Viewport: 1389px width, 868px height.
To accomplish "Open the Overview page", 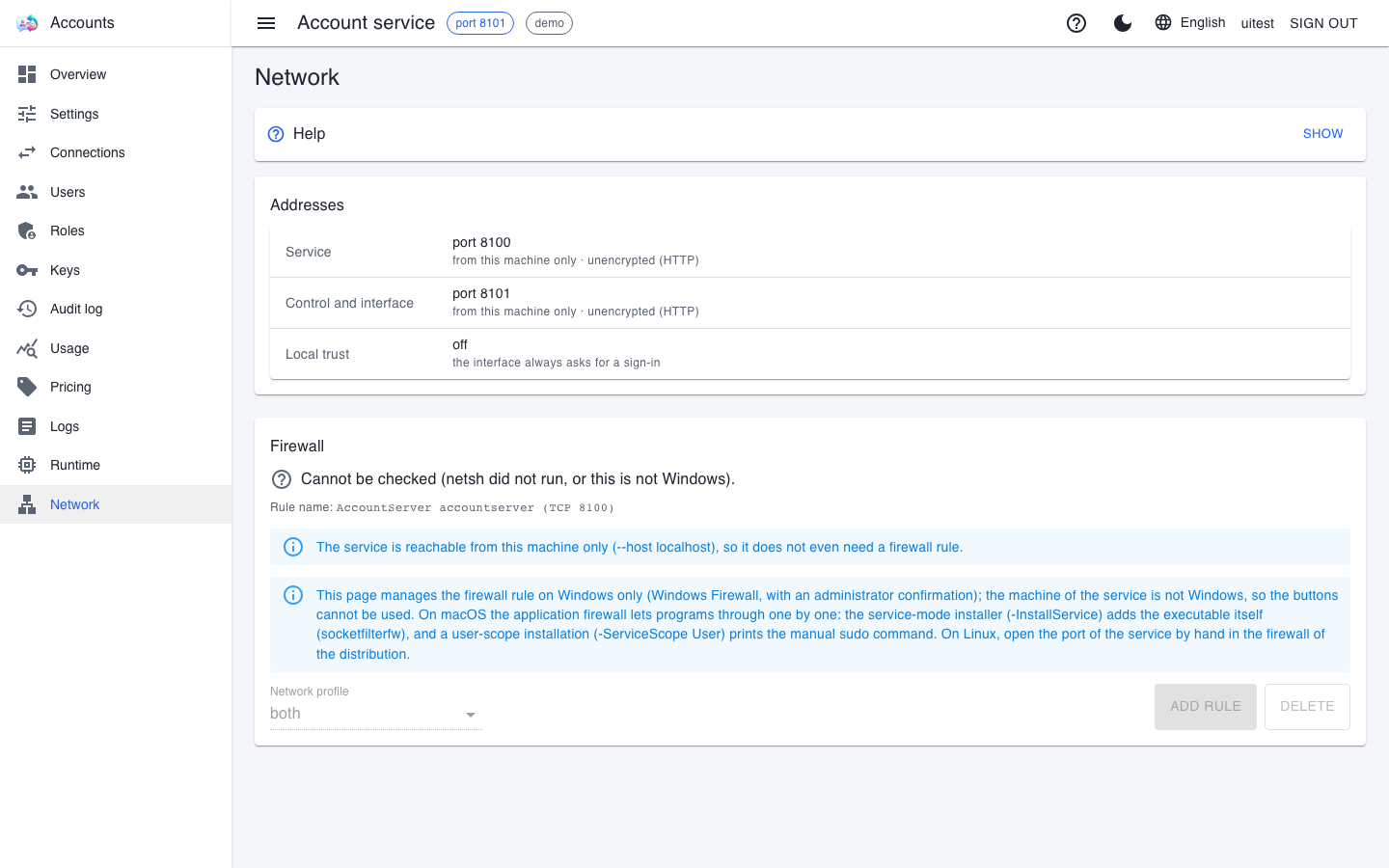I will (116, 74).
